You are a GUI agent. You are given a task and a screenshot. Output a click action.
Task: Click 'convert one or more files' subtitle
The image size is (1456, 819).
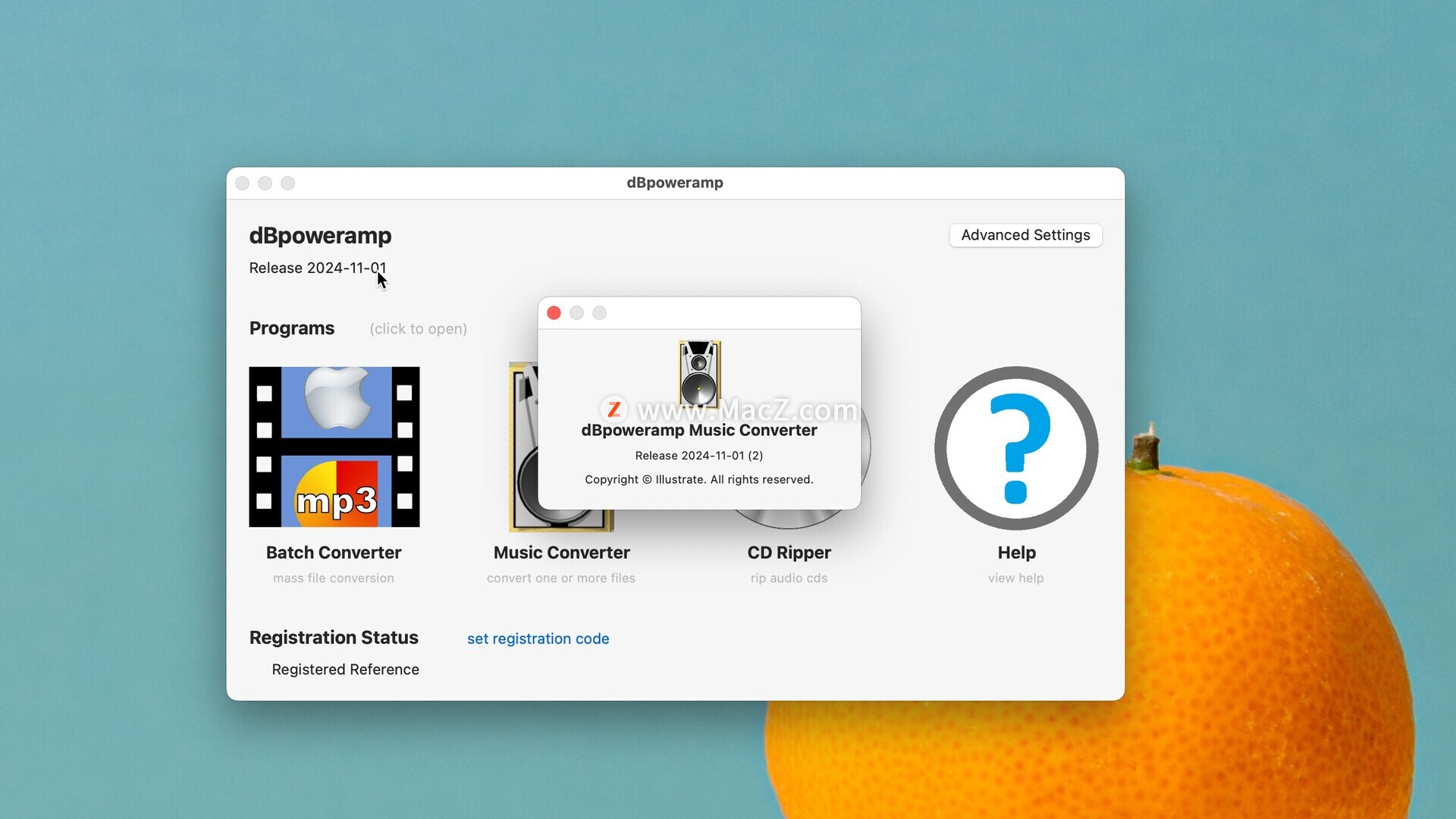[x=561, y=578]
